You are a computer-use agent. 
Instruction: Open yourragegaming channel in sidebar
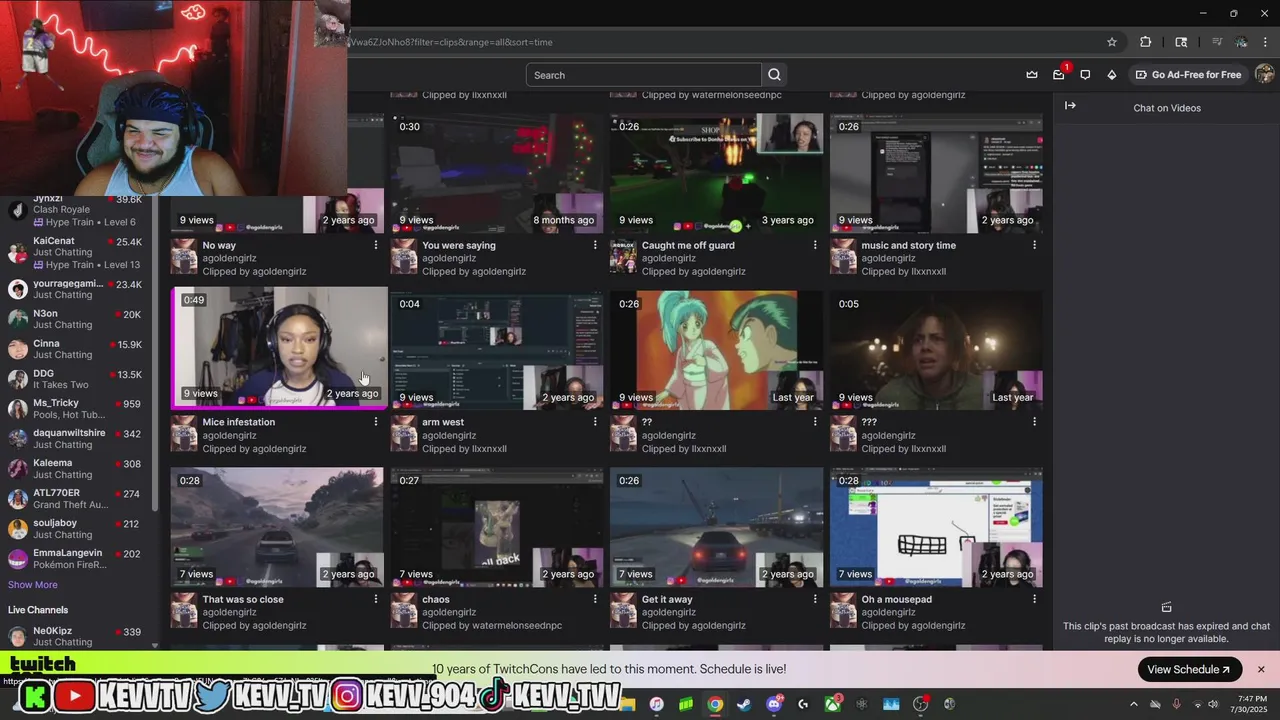point(76,289)
